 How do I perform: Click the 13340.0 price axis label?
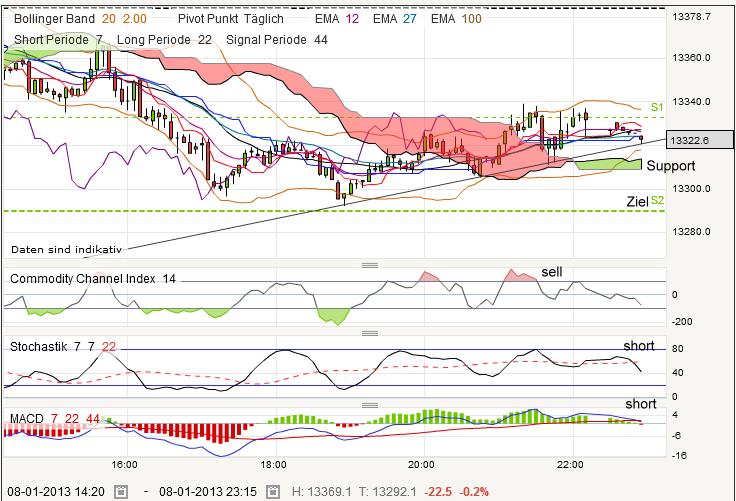691,101
